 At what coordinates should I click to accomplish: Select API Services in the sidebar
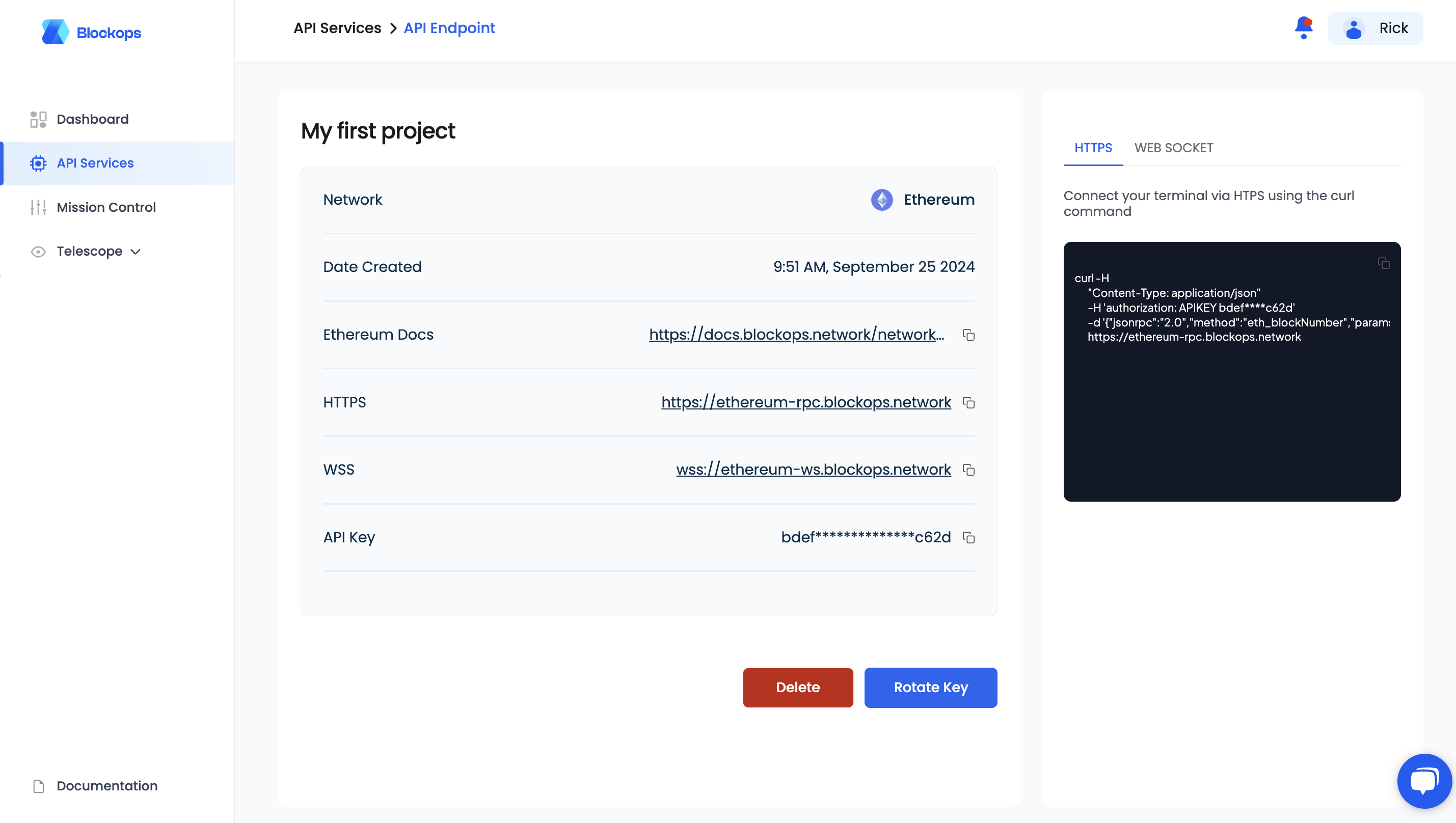pos(118,163)
